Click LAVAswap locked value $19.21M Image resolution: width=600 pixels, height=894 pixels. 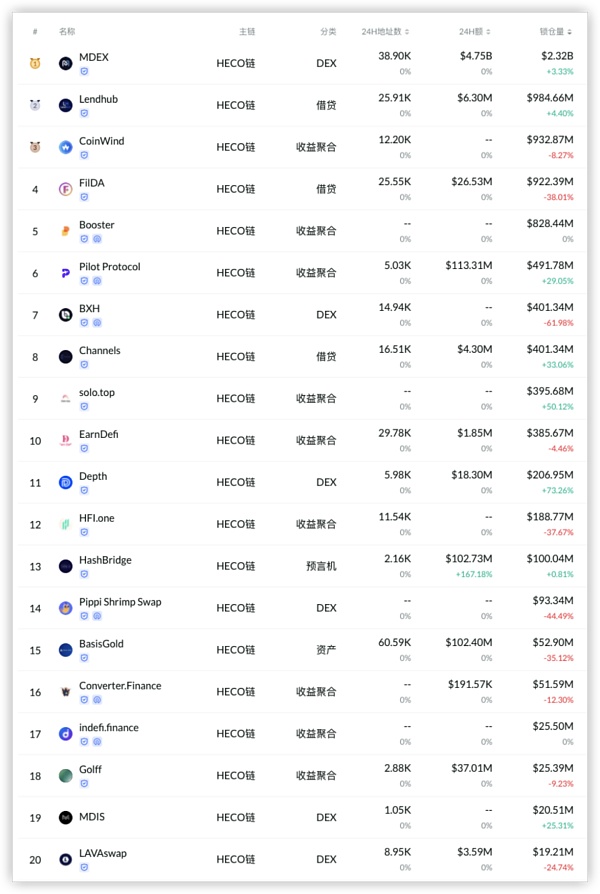click(553, 852)
